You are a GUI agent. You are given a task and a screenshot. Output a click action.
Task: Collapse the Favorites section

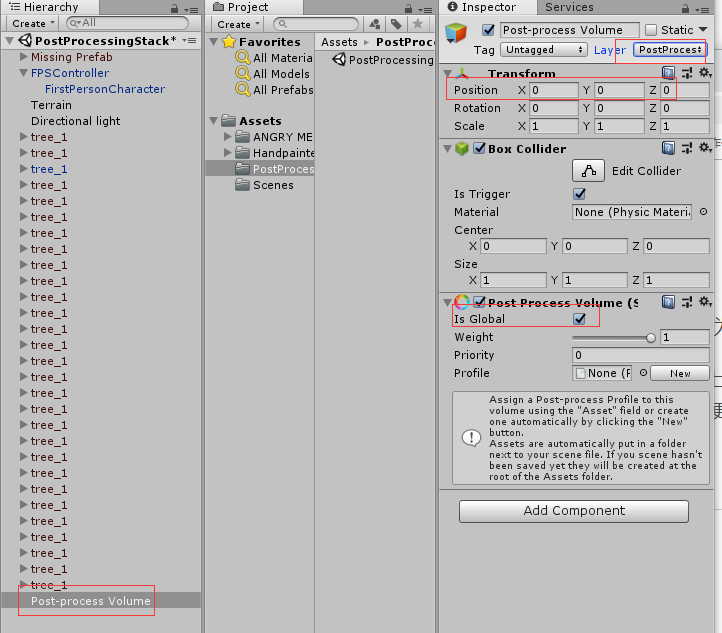tap(213, 42)
